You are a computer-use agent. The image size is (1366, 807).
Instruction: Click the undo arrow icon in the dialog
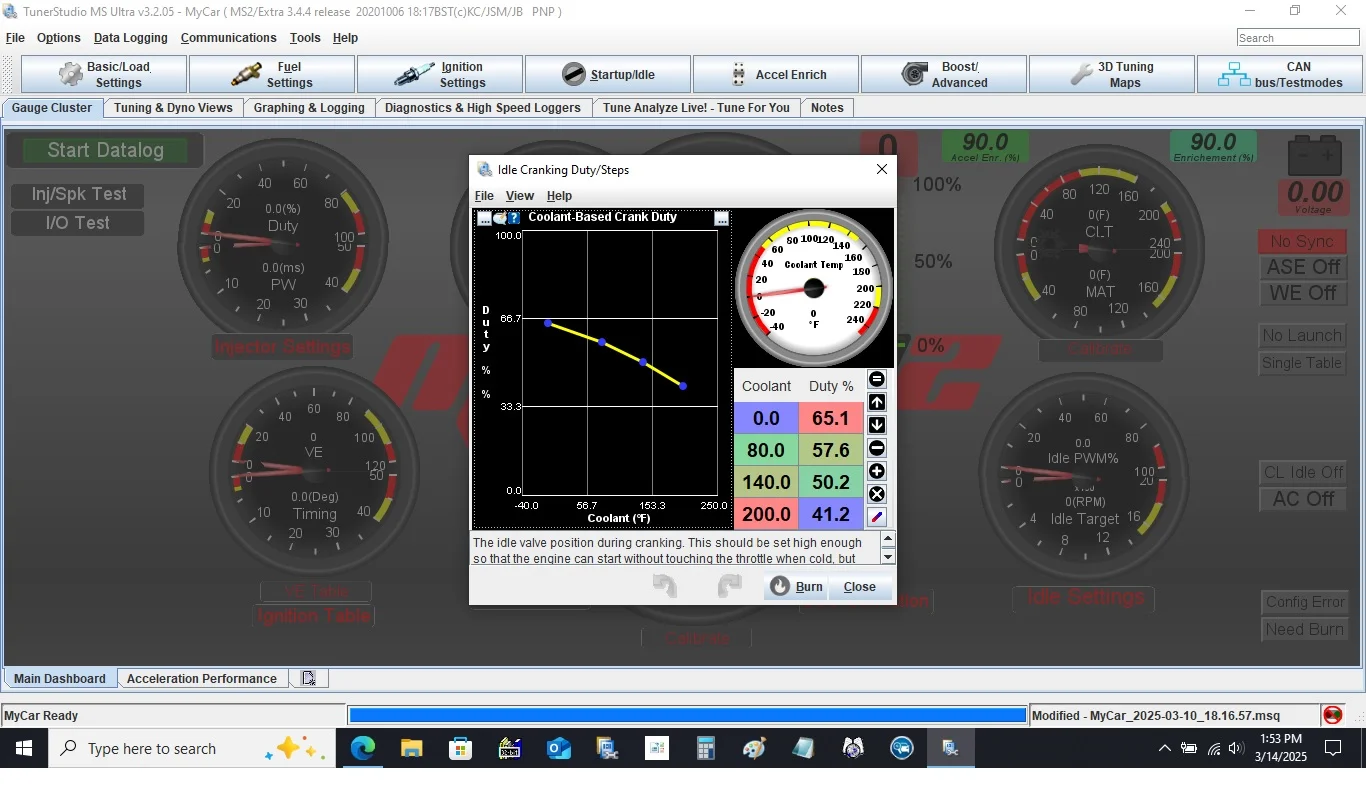point(665,586)
